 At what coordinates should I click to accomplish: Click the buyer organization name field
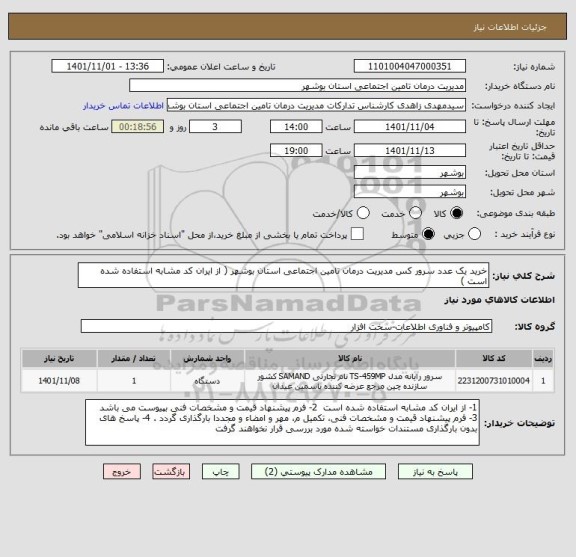coord(298,86)
